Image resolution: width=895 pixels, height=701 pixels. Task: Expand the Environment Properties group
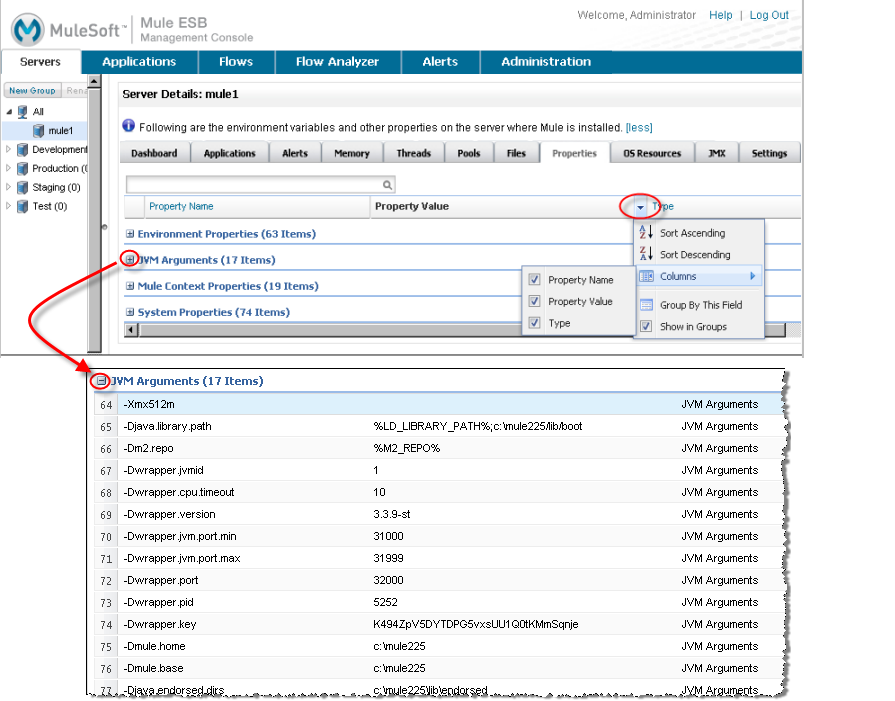pos(130,234)
